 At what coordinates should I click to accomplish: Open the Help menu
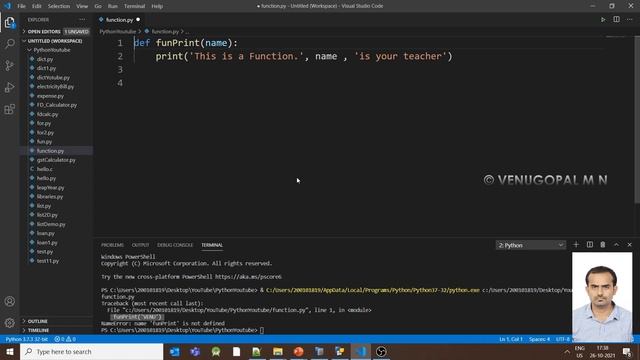click(157, 6)
